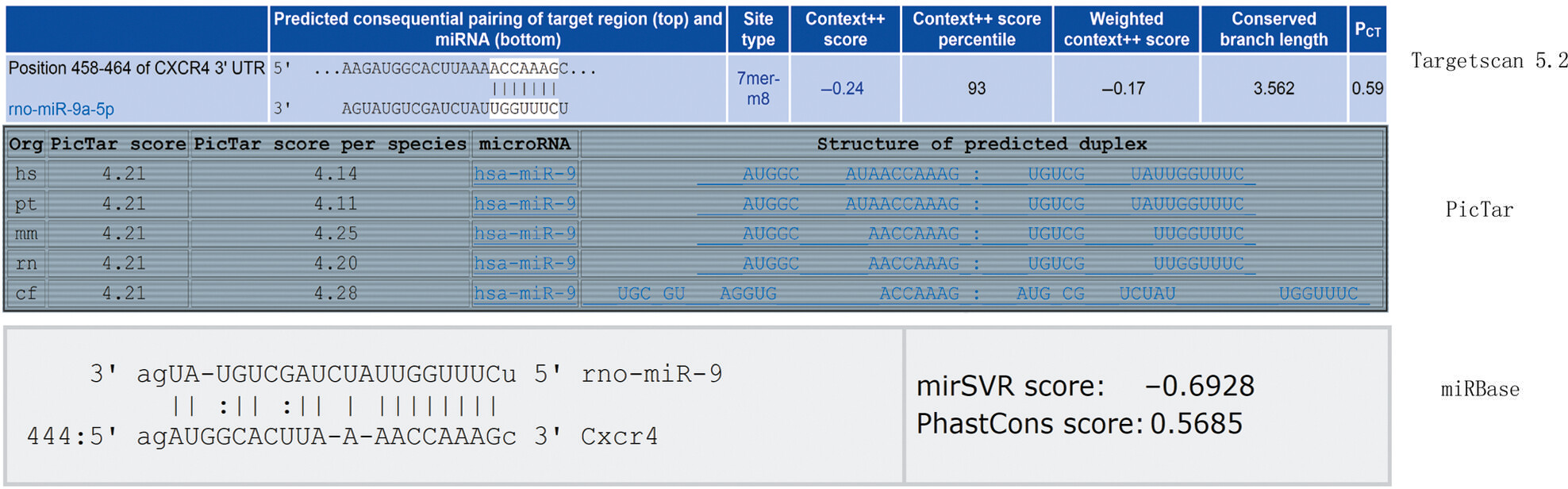This screenshot has width=1568, height=489.
Task: Open the rno-miR-9a-5p link
Action: 61,109
